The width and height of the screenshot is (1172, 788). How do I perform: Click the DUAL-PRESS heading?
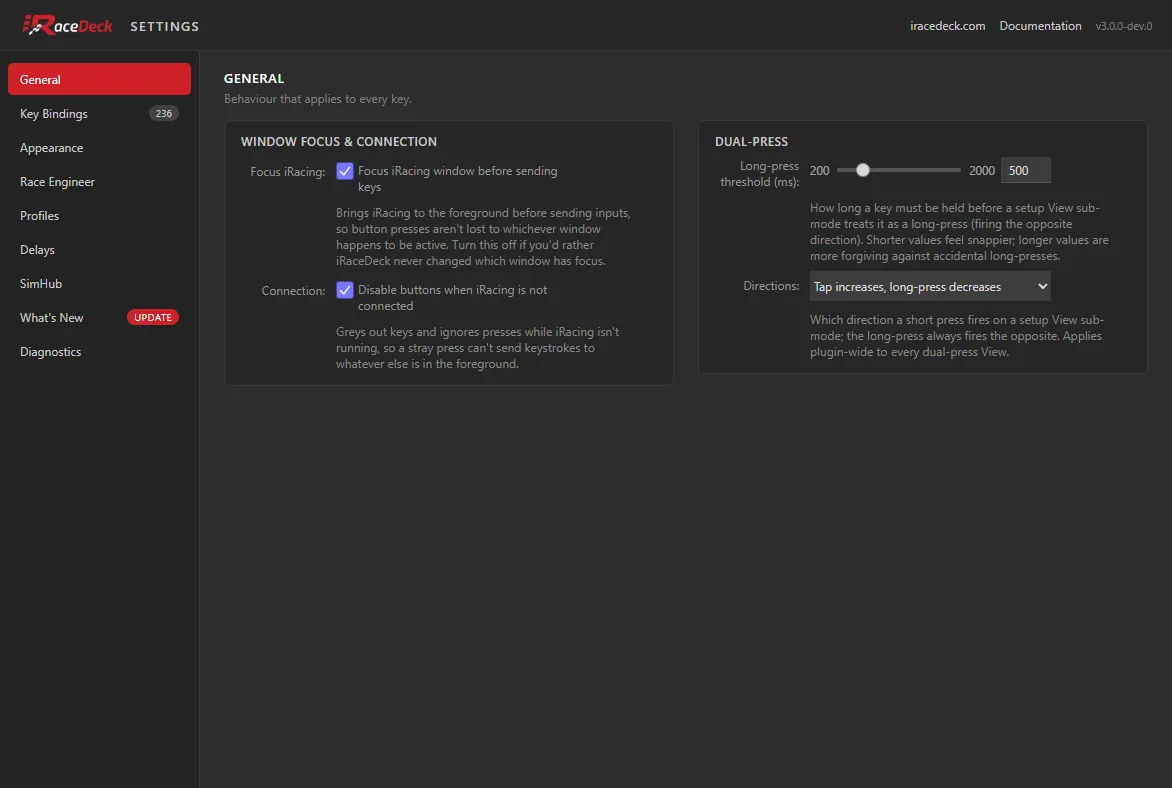[x=751, y=141]
